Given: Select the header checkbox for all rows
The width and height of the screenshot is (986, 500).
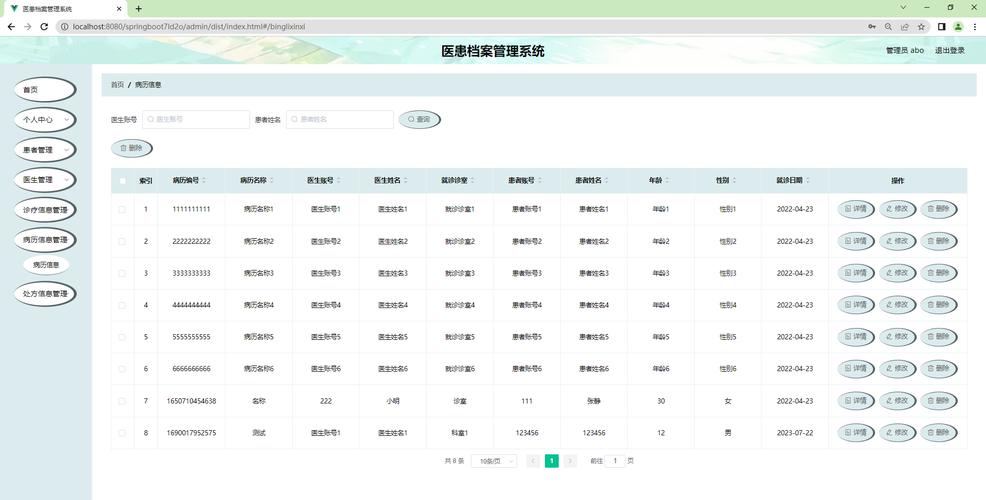Looking at the screenshot, I should pyautogui.click(x=122, y=181).
